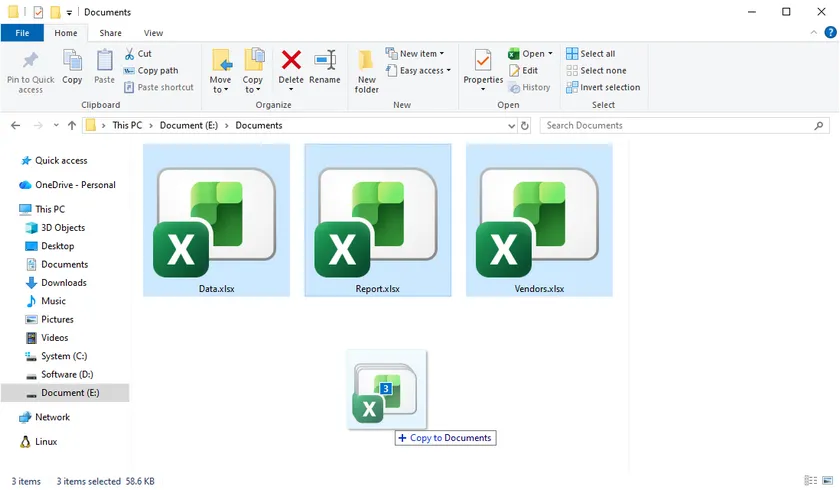
Task: Click Paste shortcut option
Action: pyautogui.click(x=159, y=87)
